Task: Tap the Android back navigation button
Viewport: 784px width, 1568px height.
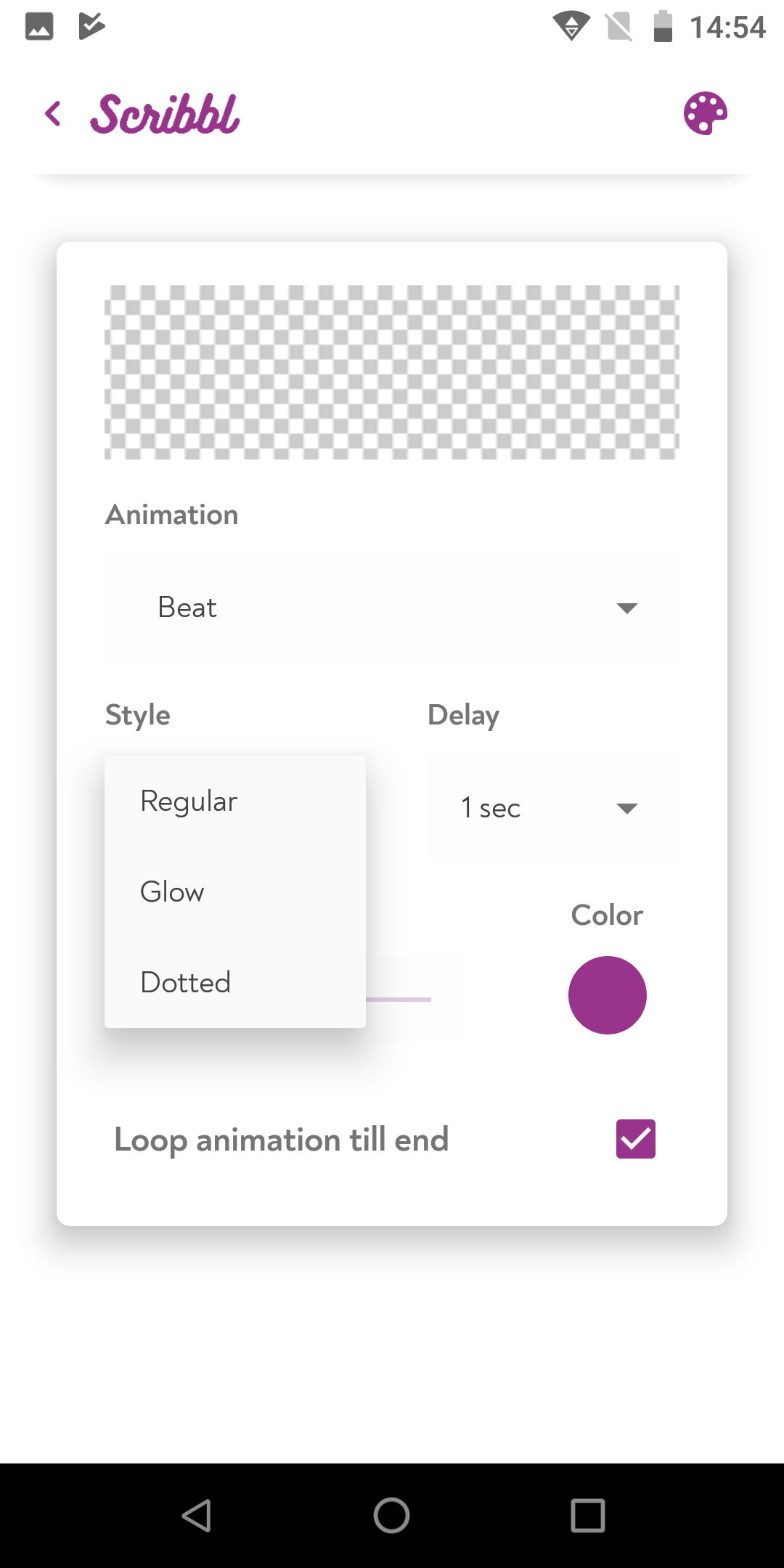Action: 197,1516
